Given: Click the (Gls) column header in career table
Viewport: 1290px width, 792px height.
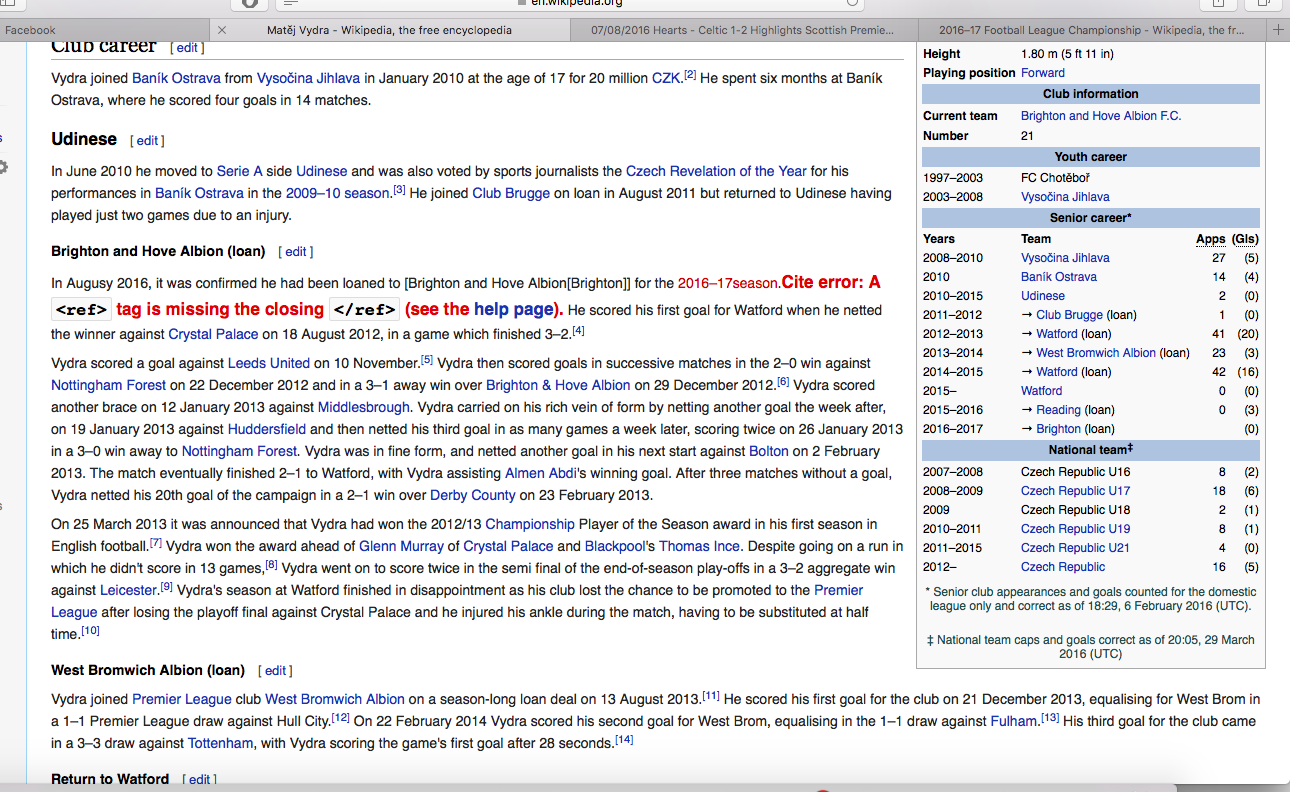Looking at the screenshot, I should click(x=1245, y=239).
